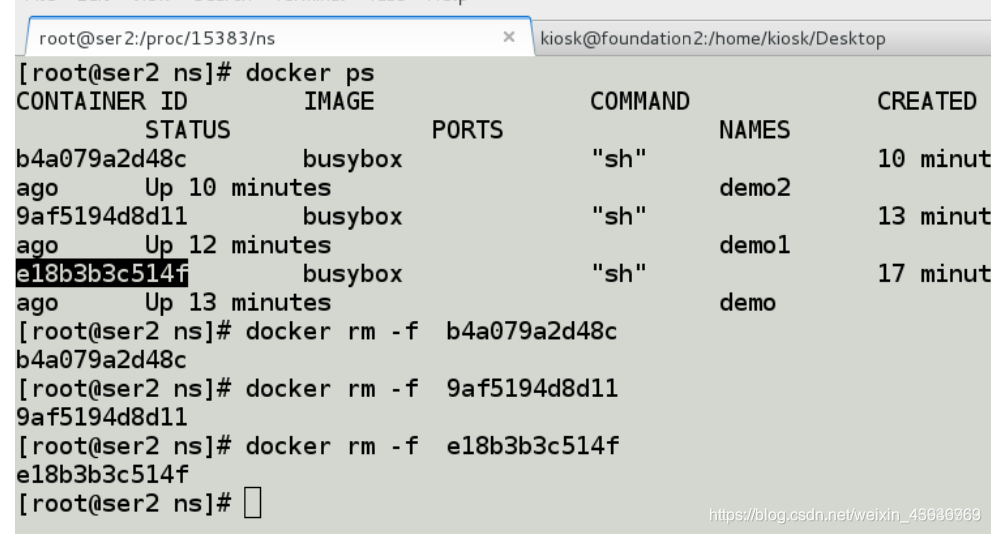Click the CONTAINER ID column header
The image size is (991, 534).
pyautogui.click(x=102, y=101)
